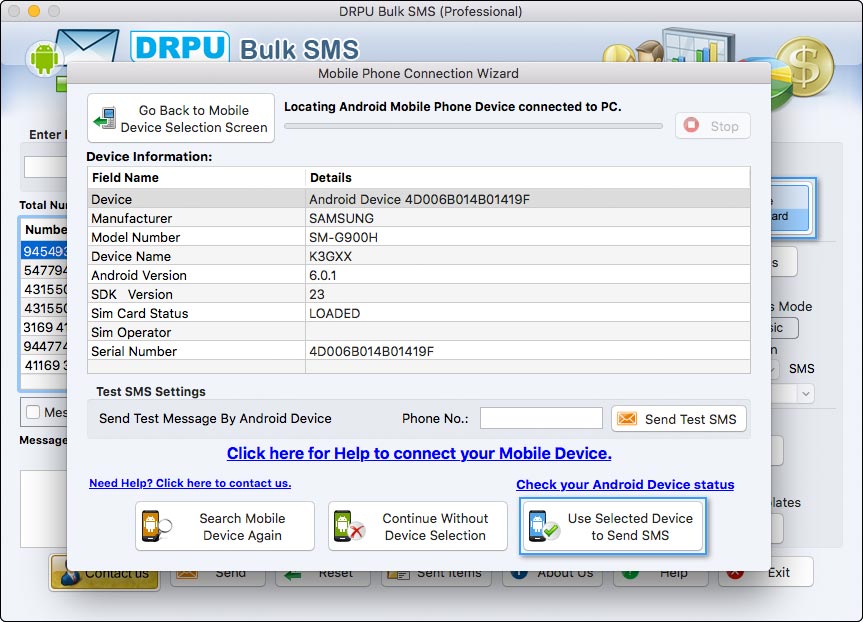Image resolution: width=863 pixels, height=622 pixels.
Task: Select the Sim Card Status LOADED cell
Action: pos(527,313)
